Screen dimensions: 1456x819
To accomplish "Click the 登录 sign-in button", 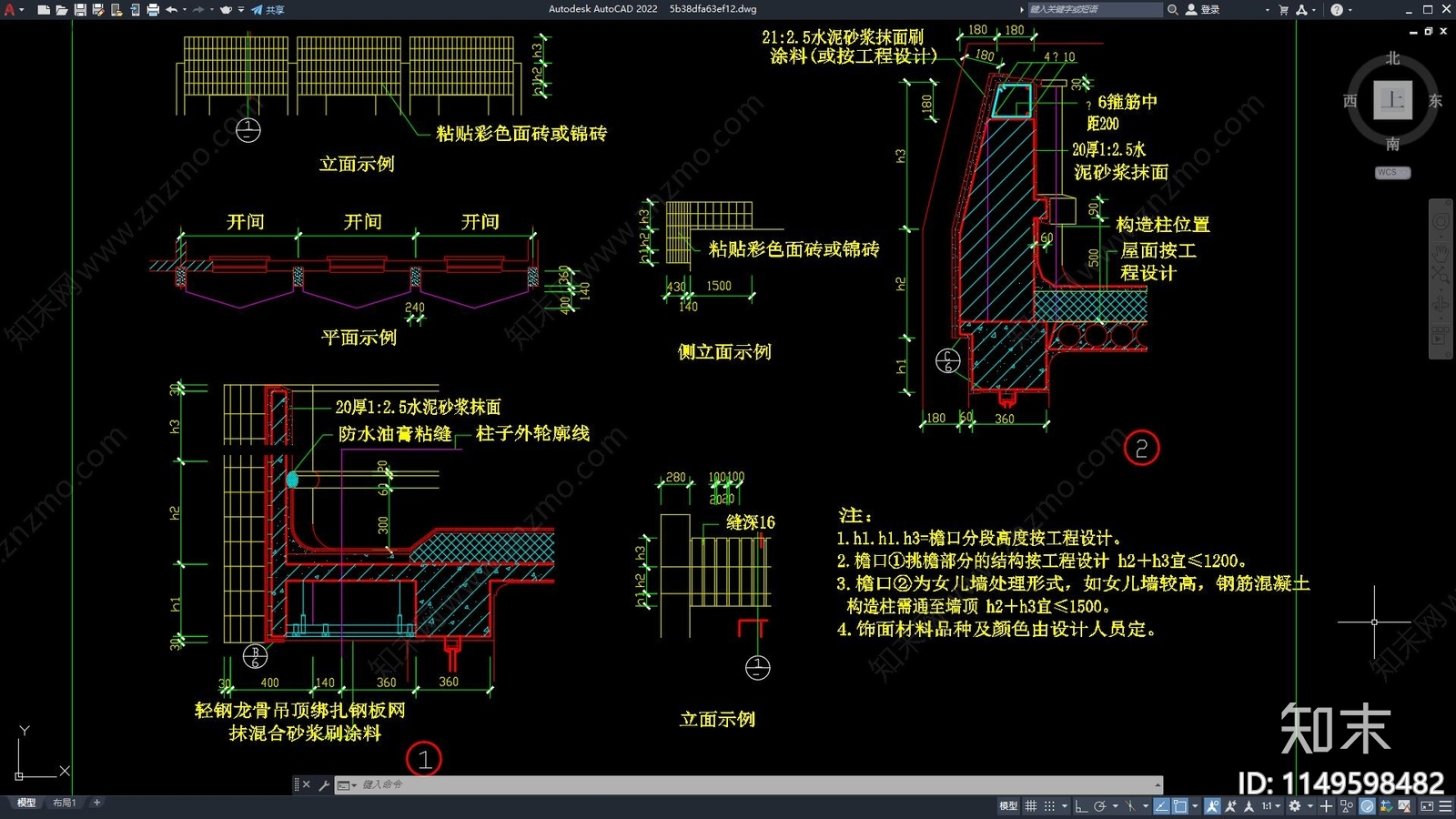I will click(1203, 9).
